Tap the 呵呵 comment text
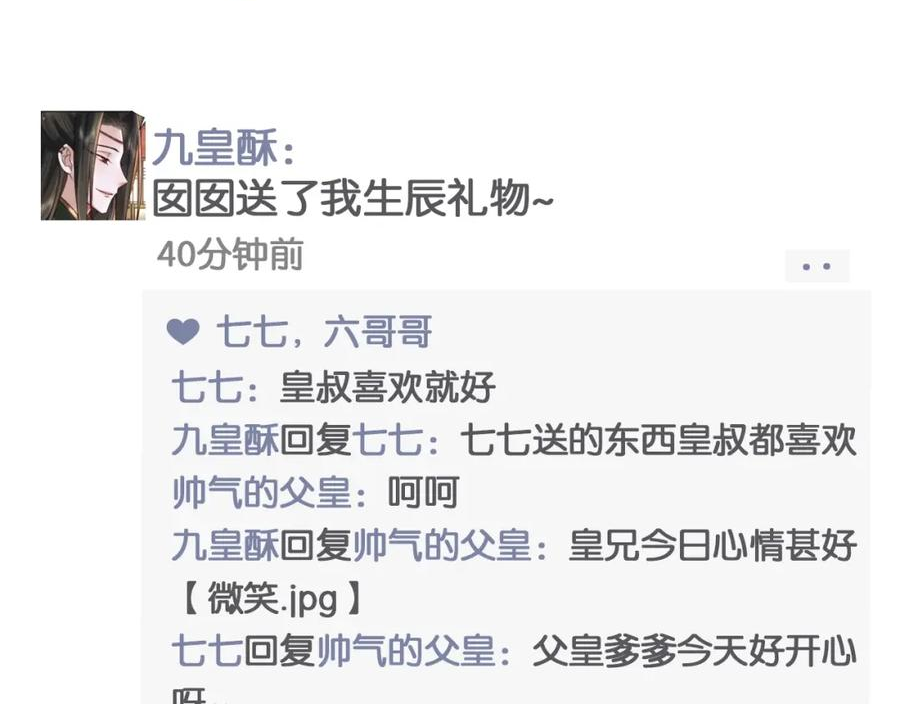 pos(423,493)
